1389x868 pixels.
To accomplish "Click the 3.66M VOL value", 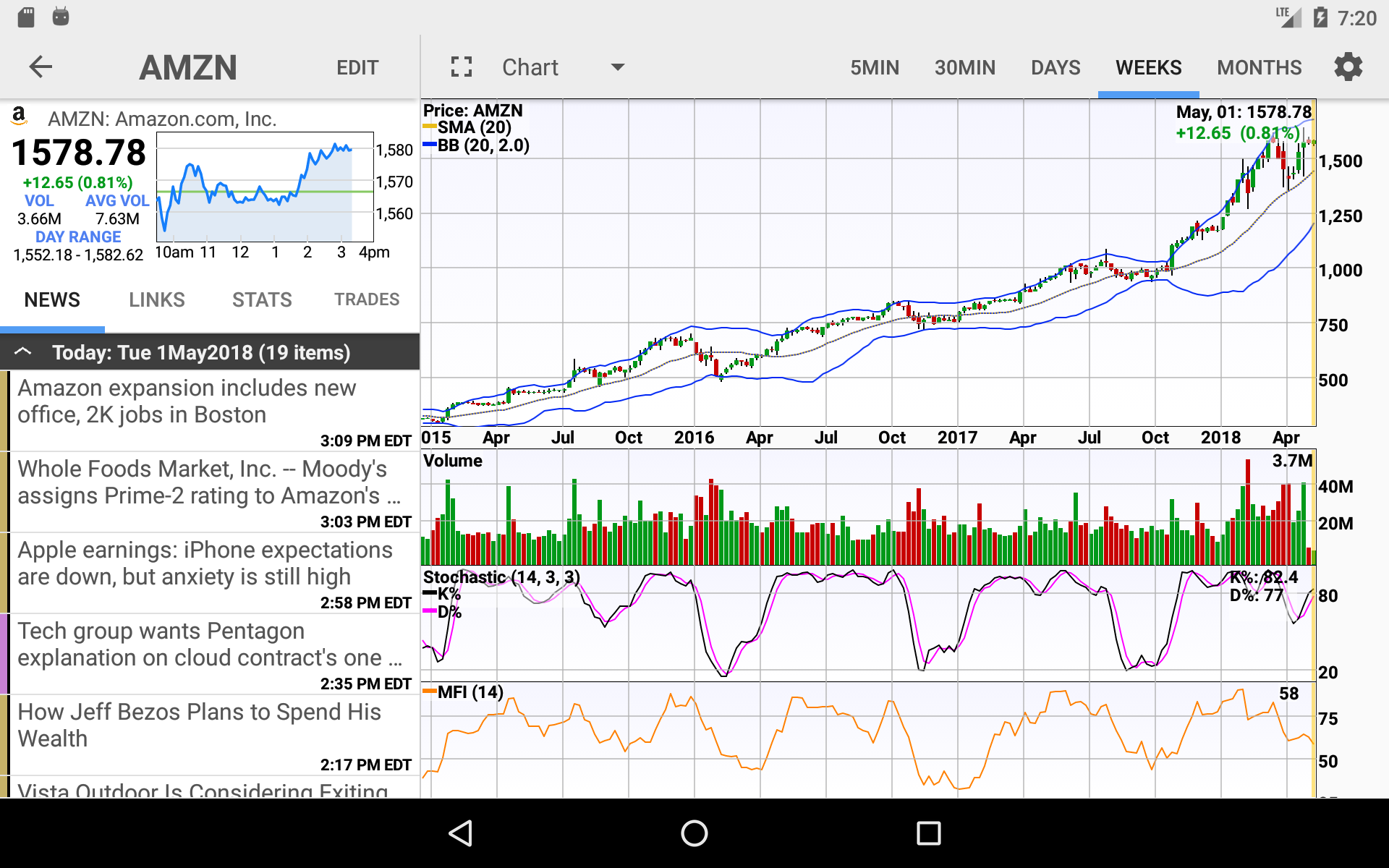I will (x=39, y=219).
